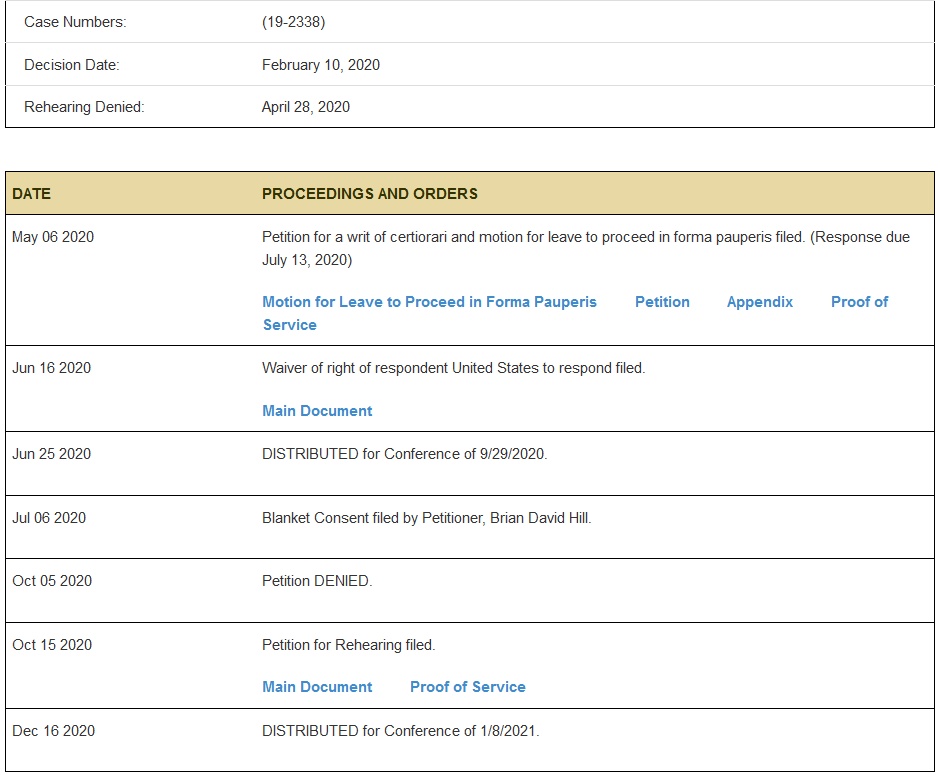Open Proof of Service for Petition for Rehearing
This screenshot has height=775, width=940.
point(468,687)
